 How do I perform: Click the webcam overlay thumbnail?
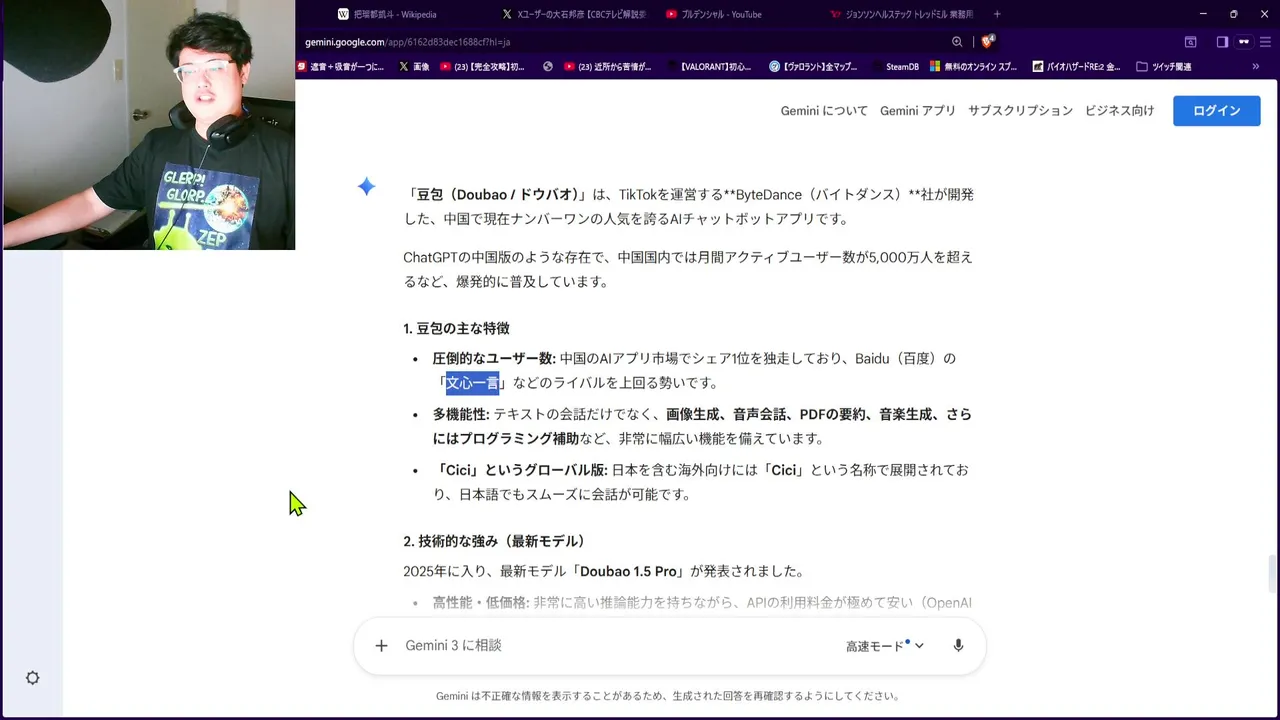point(148,124)
